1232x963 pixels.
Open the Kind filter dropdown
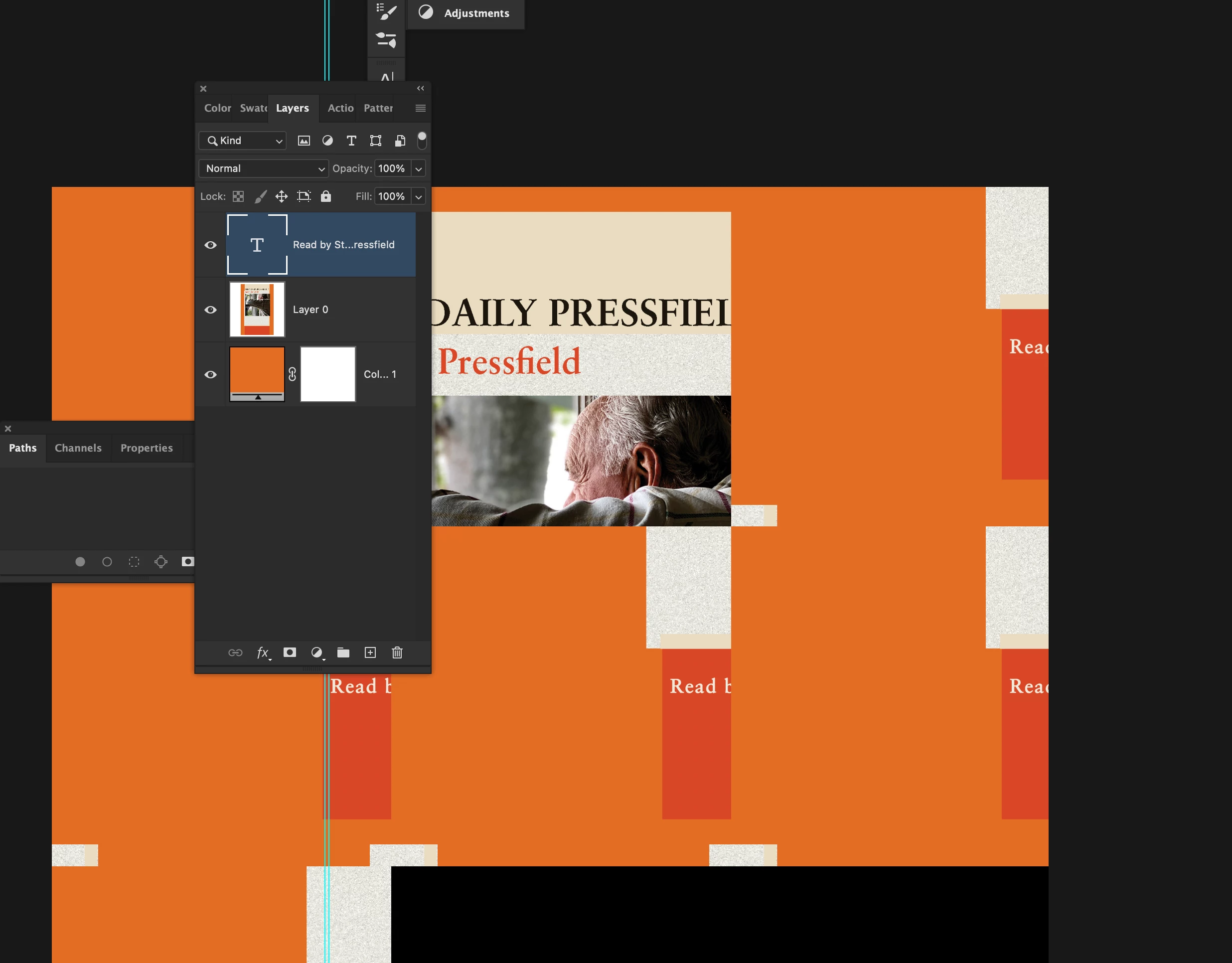click(243, 141)
